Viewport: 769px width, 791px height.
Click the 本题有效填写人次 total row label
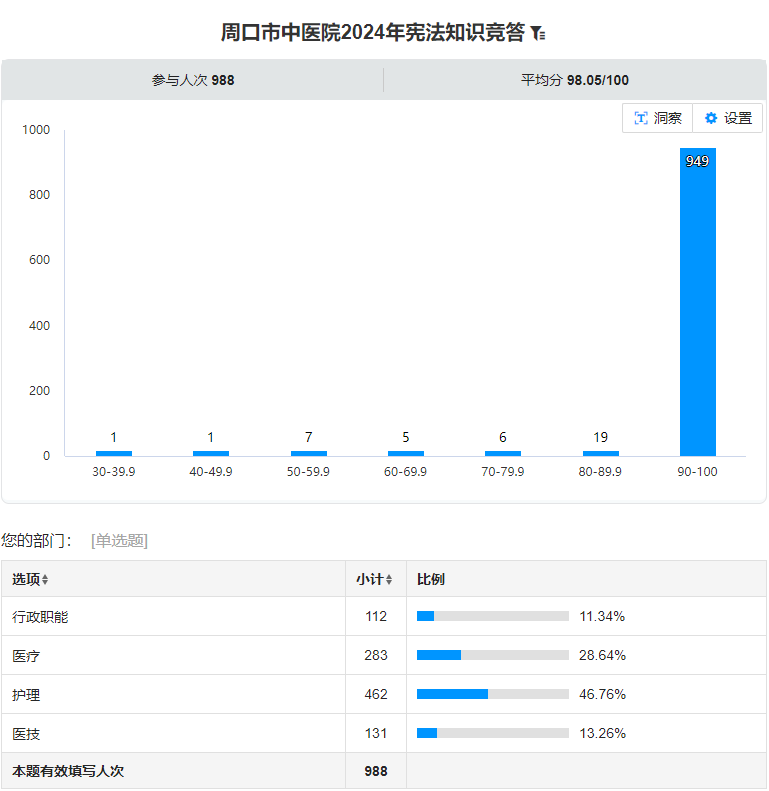tap(68, 771)
